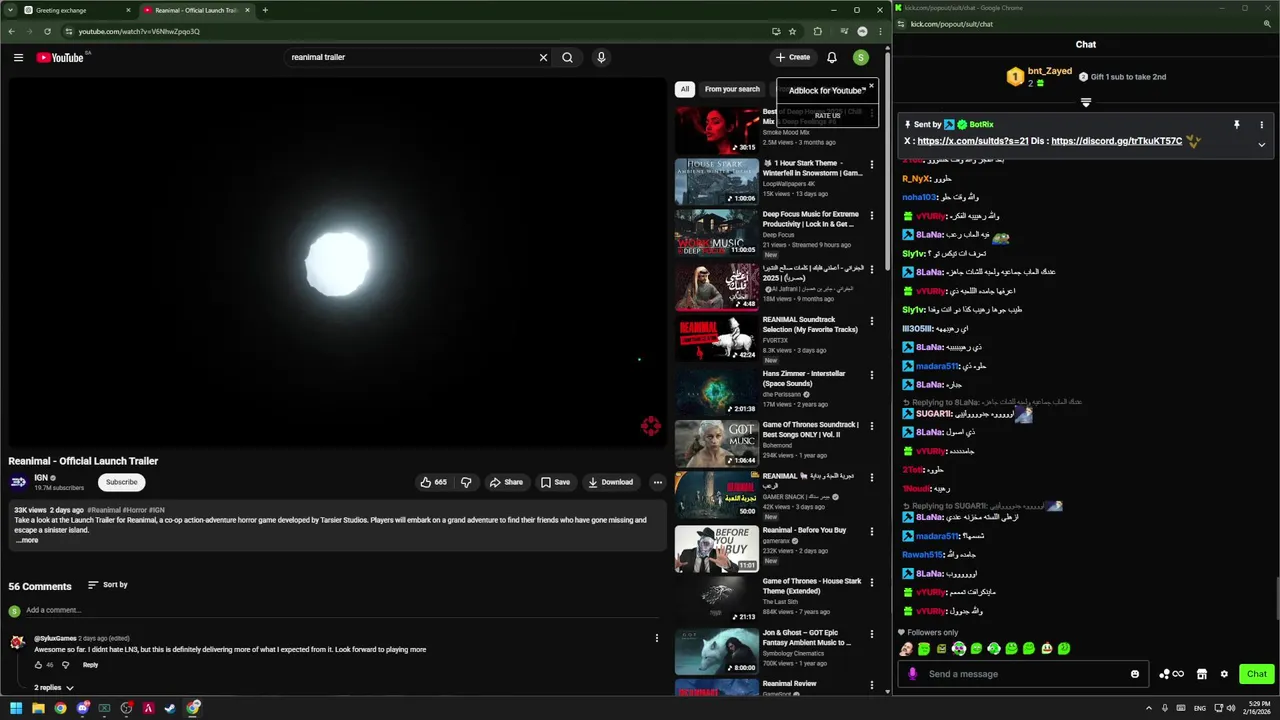This screenshot has height=720, width=1280.
Task: Open the Kick chat shop icon
Action: coord(1202,674)
